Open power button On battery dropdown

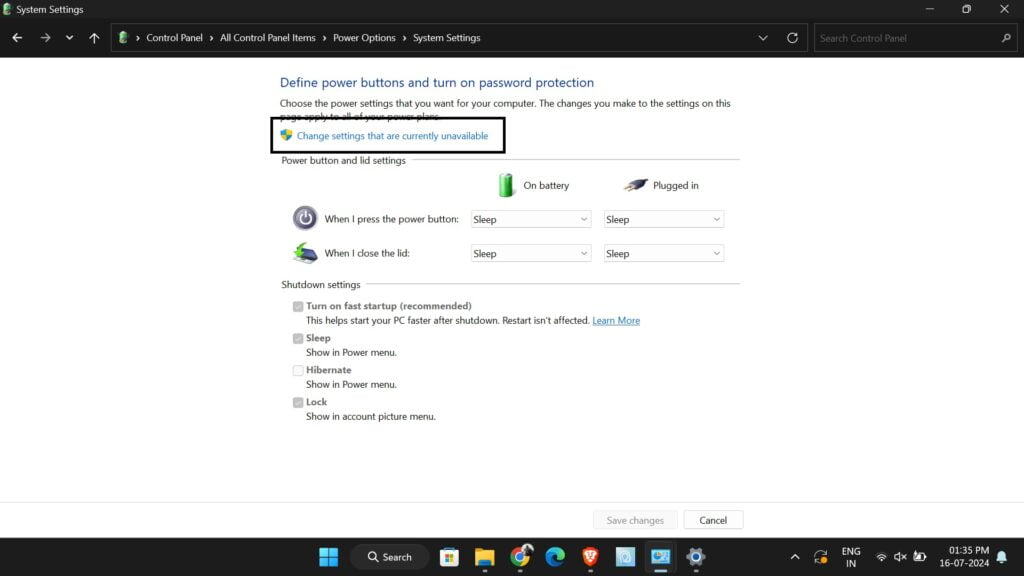531,219
